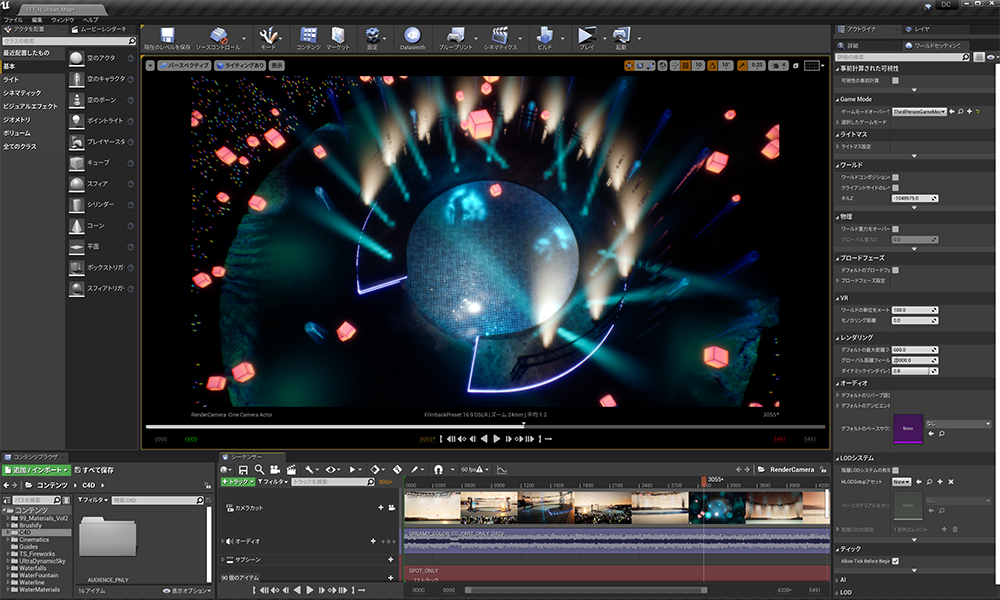1000x600 pixels.
Task: Open the sequencer curve editor icon
Action: click(x=502, y=469)
